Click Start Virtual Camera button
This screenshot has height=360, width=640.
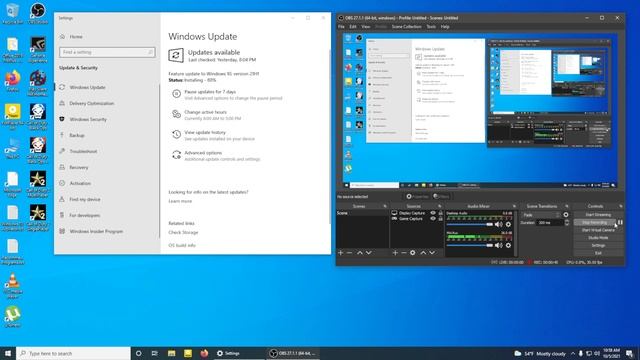click(598, 230)
